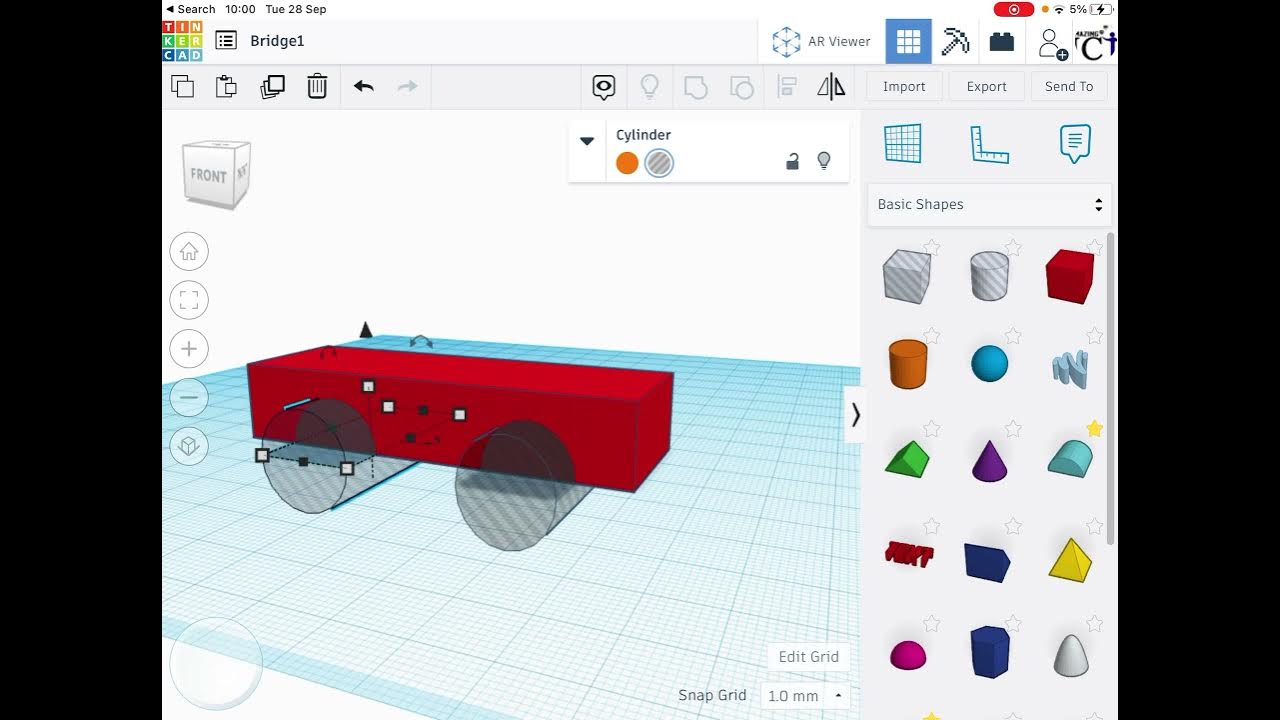
Task: Collapse the Cylinder inspector panel arrow
Action: pos(587,141)
